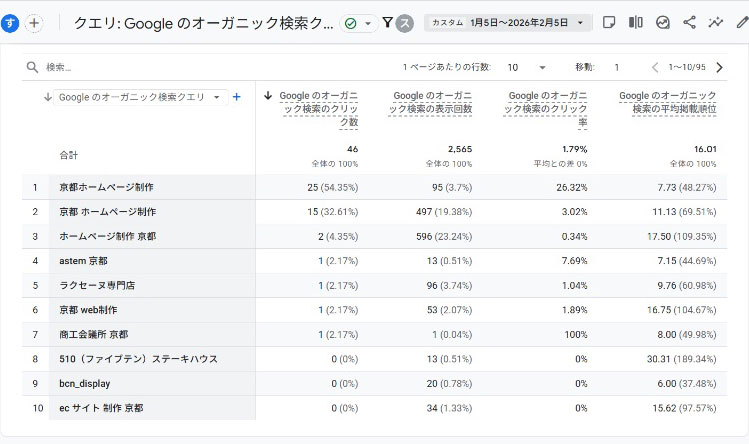Customize report with pencil icon
Screen dimensions: 749x444
point(742,22)
